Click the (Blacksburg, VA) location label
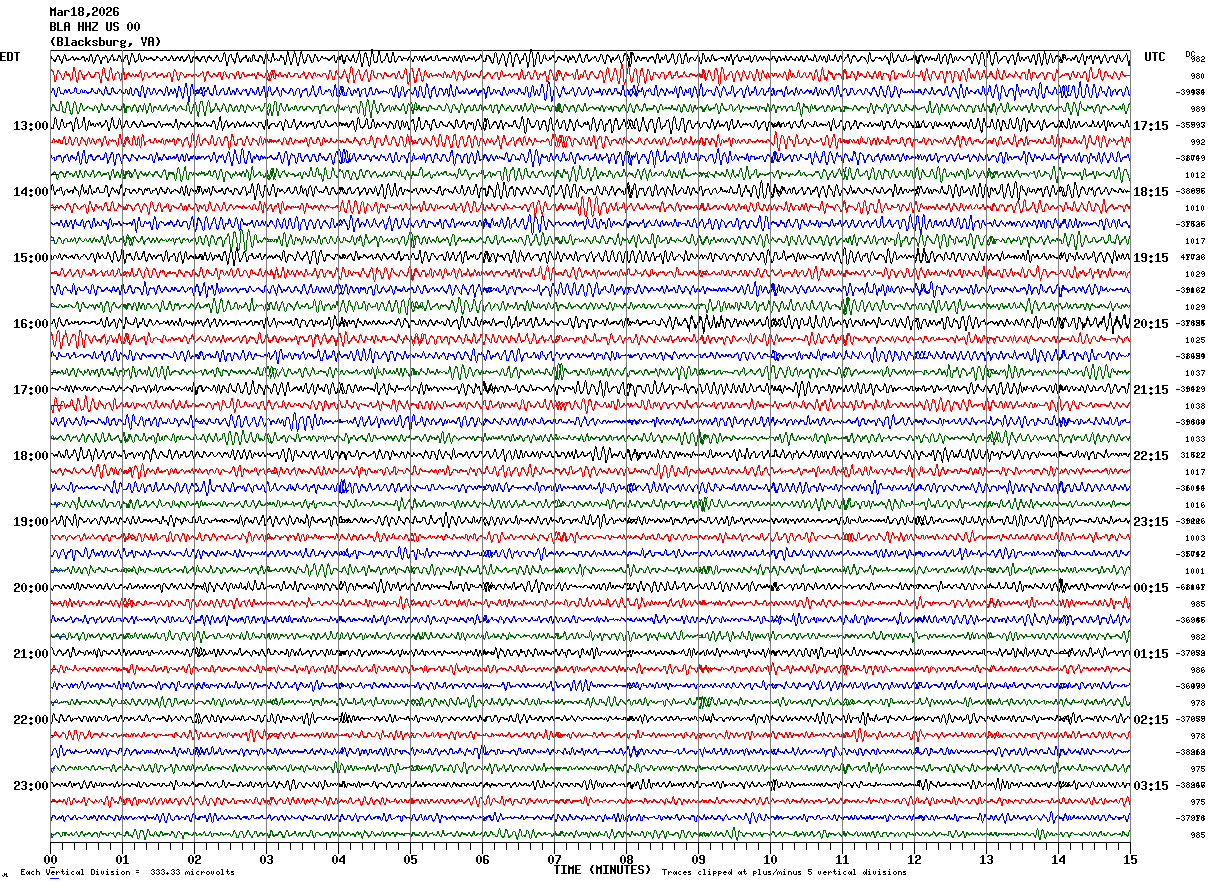Viewport: 1210px width, 886px height. pos(105,42)
